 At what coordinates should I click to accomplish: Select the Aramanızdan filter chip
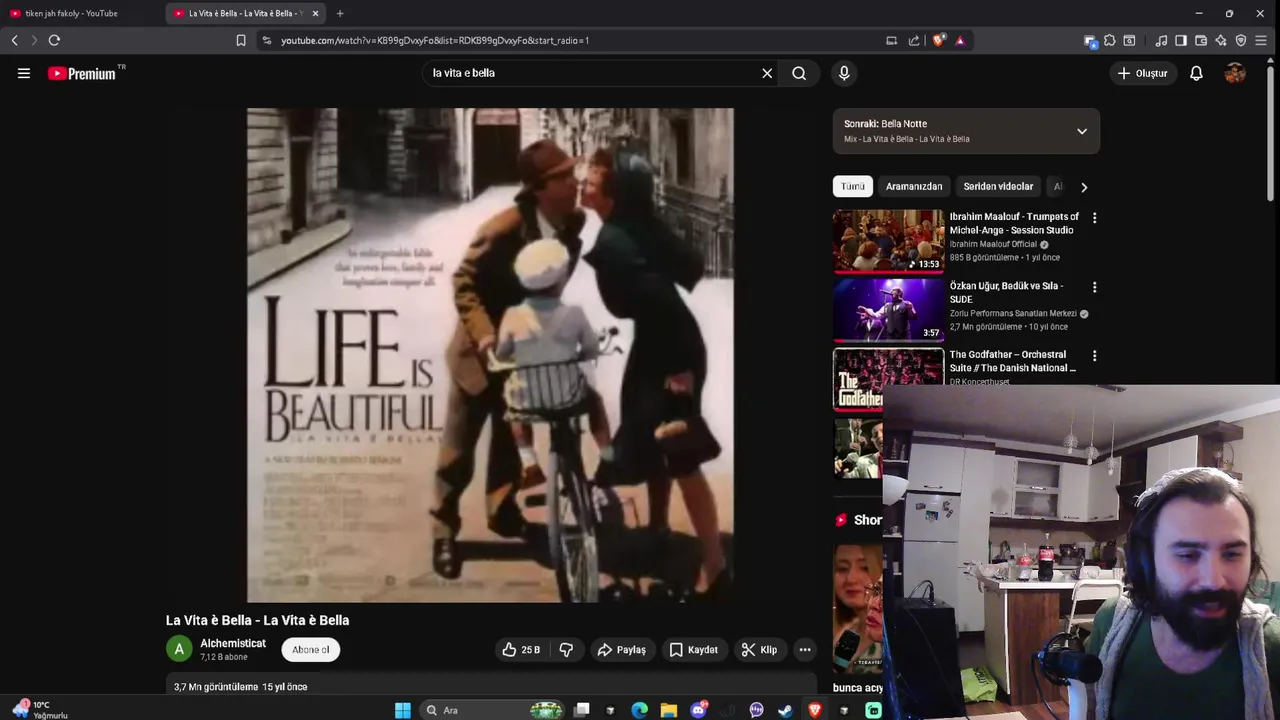(x=914, y=187)
